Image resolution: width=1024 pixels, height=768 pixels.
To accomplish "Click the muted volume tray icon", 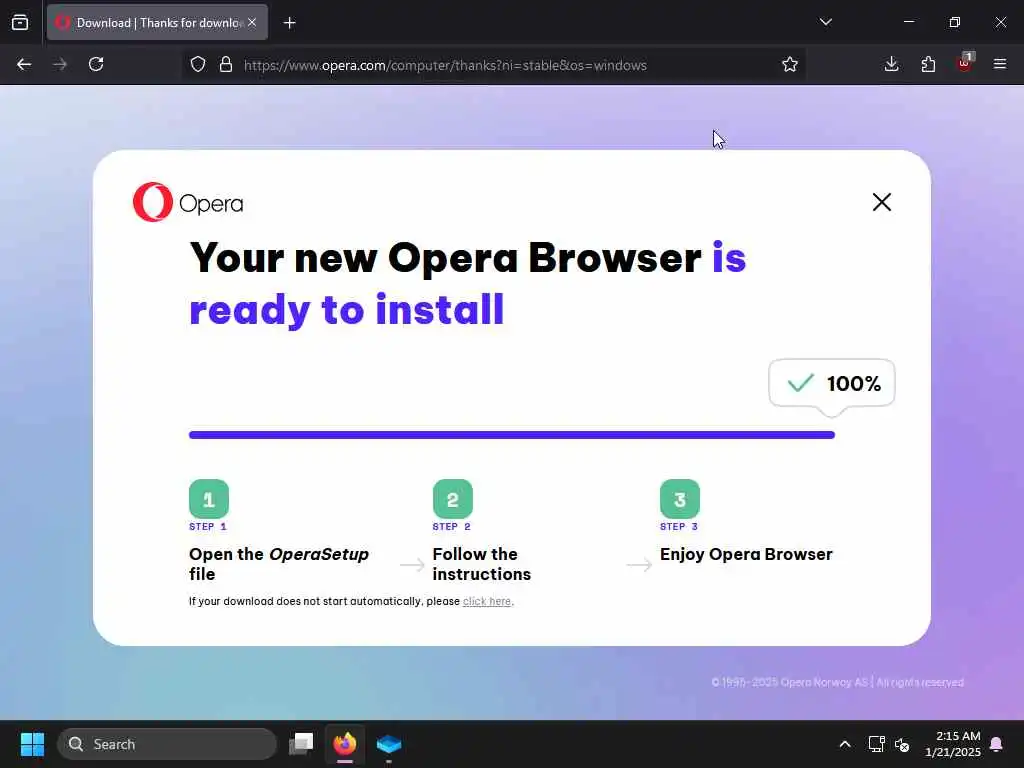I will pos(902,744).
